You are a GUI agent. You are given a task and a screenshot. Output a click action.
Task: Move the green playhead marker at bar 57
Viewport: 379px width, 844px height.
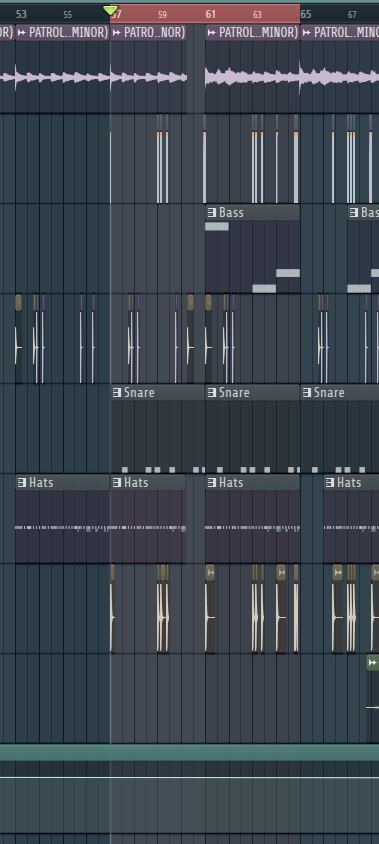click(x=110, y=10)
